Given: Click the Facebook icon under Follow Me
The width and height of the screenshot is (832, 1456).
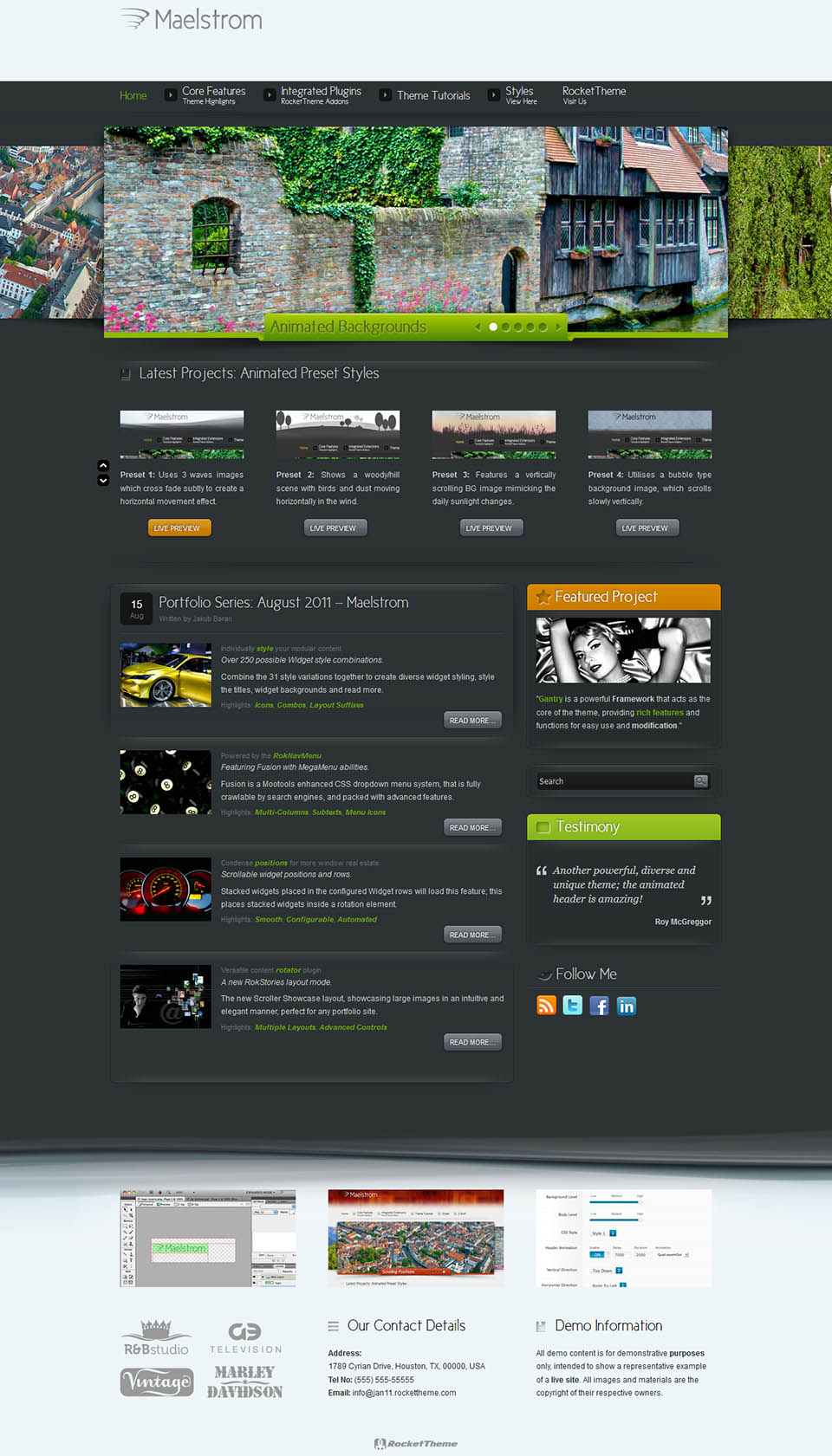Looking at the screenshot, I should click(x=599, y=1006).
